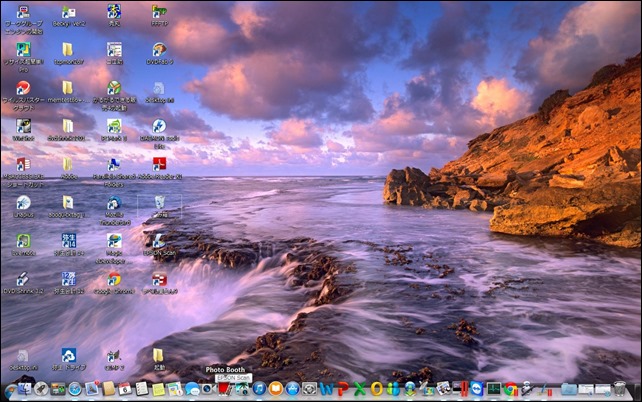The height and width of the screenshot is (402, 642).
Task: Open the orange iBooks icon in the dock
Action: [x=276, y=388]
